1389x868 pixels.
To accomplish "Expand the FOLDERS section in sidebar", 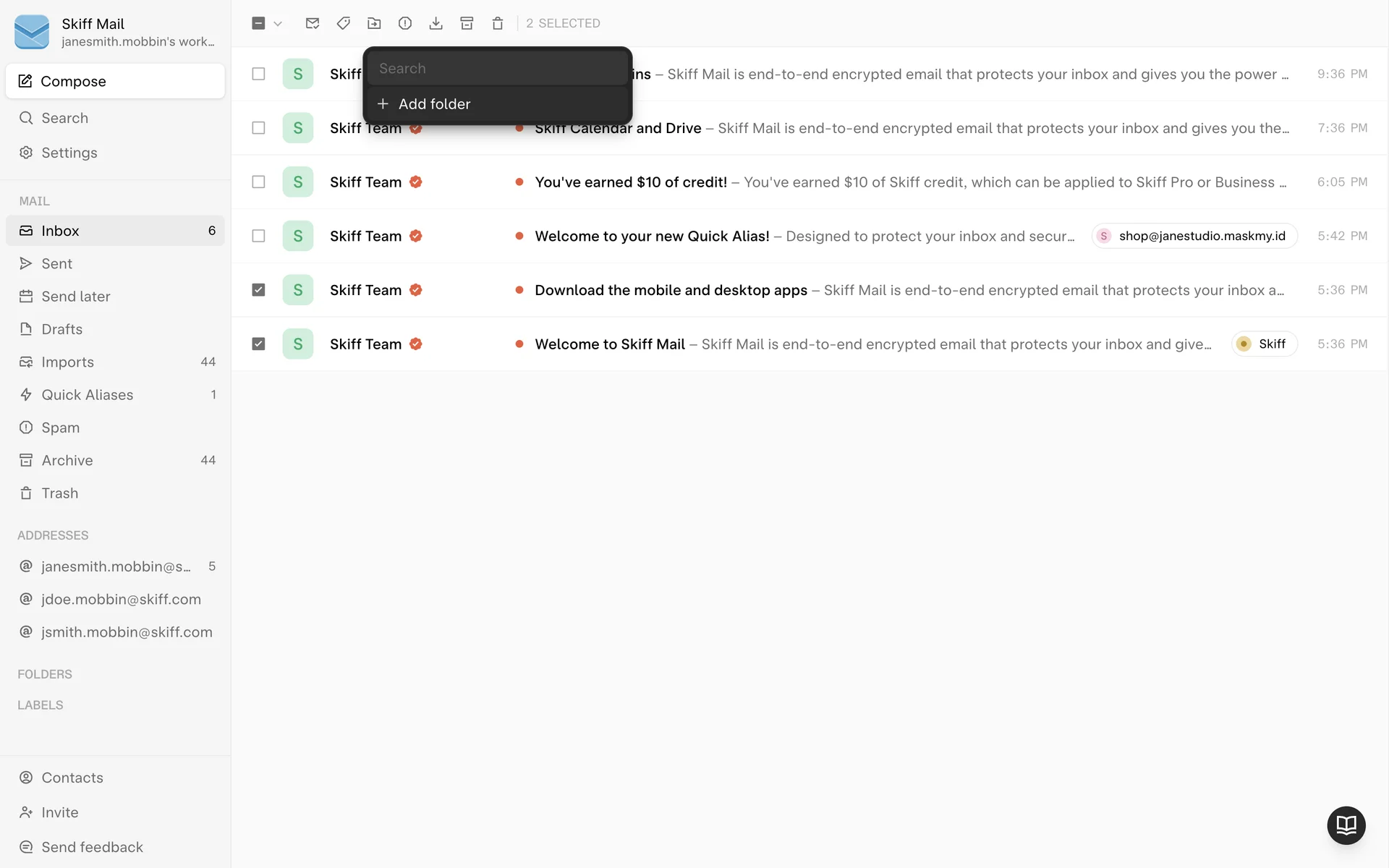I will tap(45, 674).
